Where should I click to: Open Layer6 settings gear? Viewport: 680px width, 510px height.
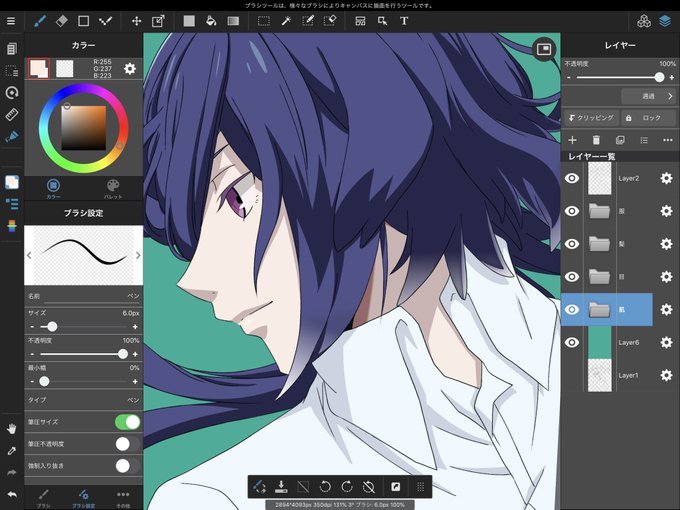click(666, 342)
